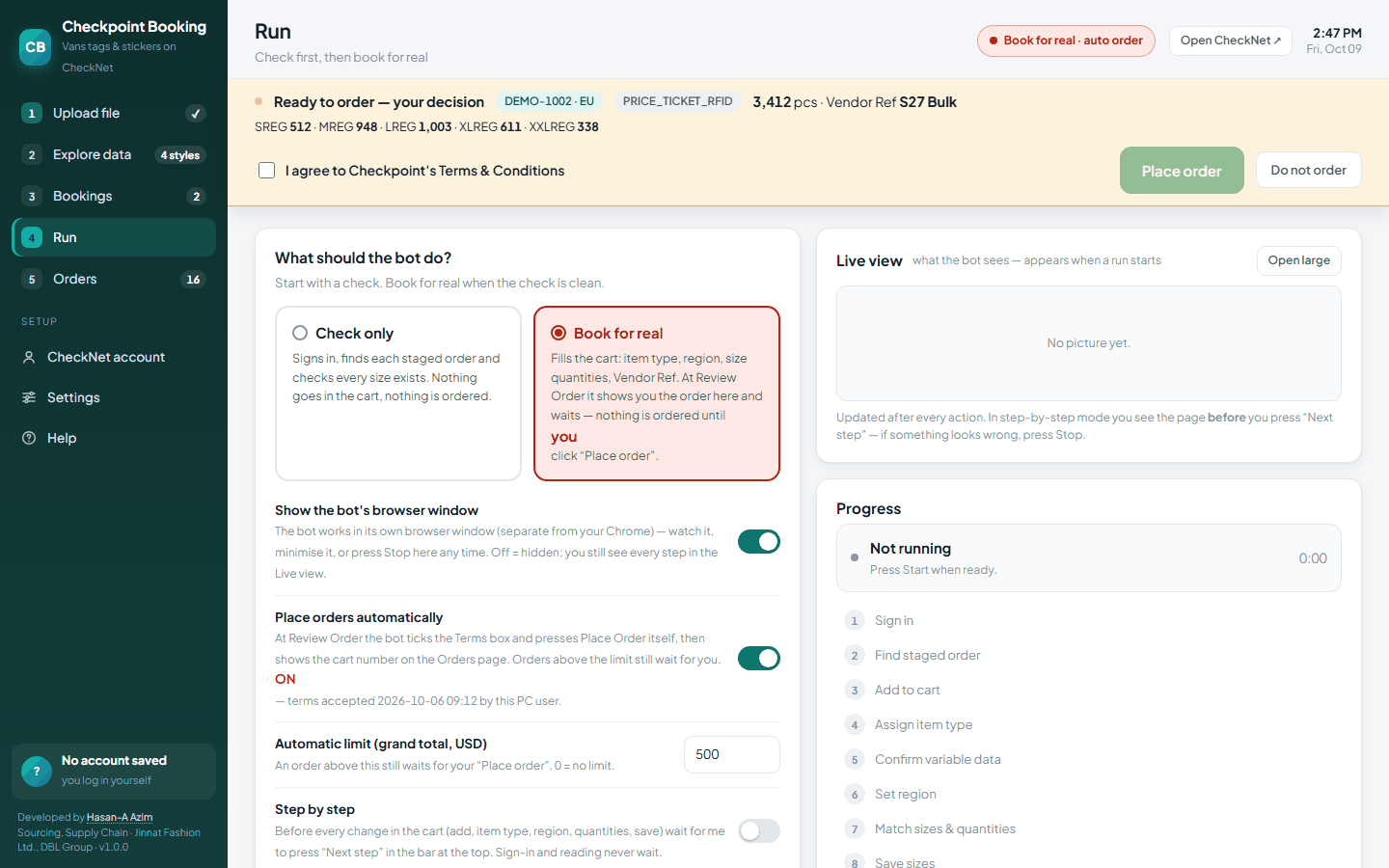Click the CB app logo icon
The image size is (1389, 868).
point(36,46)
